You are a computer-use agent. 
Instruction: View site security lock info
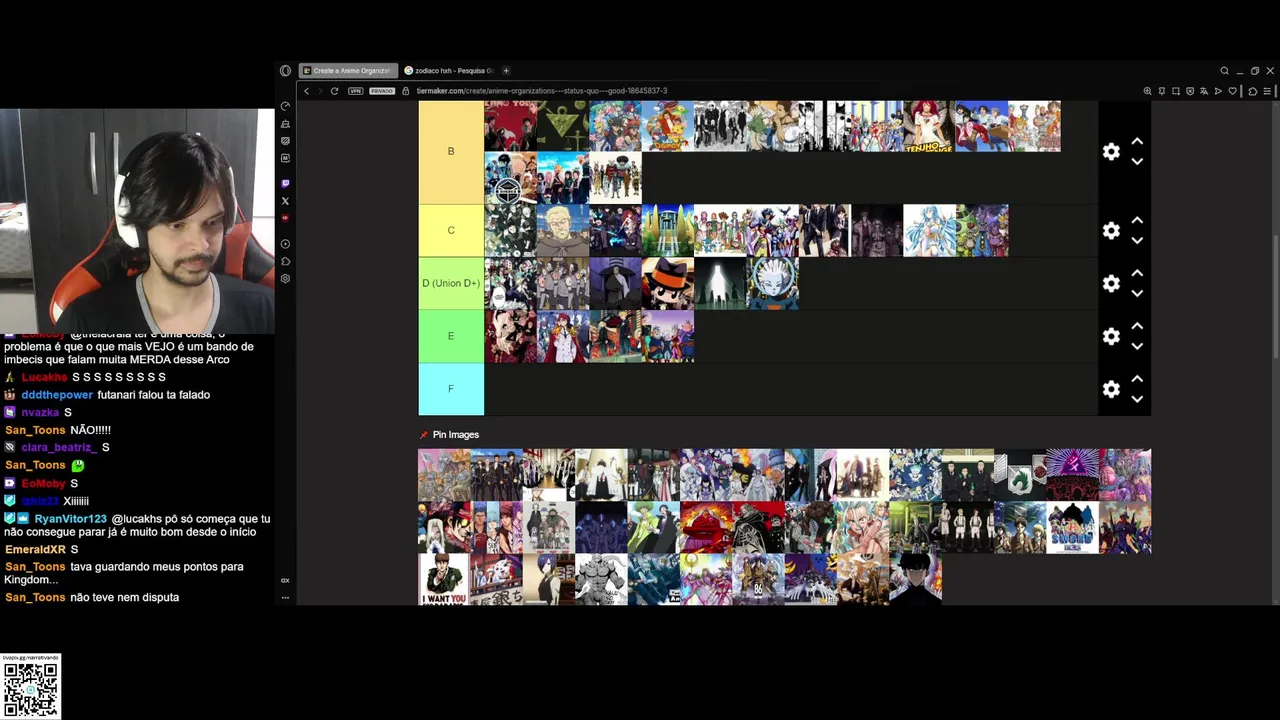click(405, 91)
